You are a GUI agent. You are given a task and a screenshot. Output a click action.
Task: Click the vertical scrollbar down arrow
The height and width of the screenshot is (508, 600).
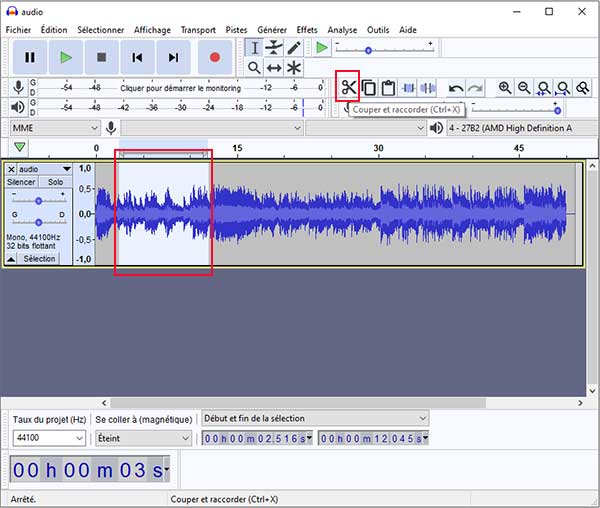coord(592,391)
